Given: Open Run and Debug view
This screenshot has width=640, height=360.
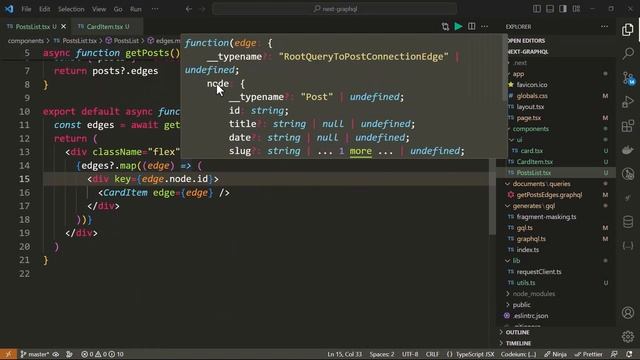Looking at the screenshot, I should [628, 102].
